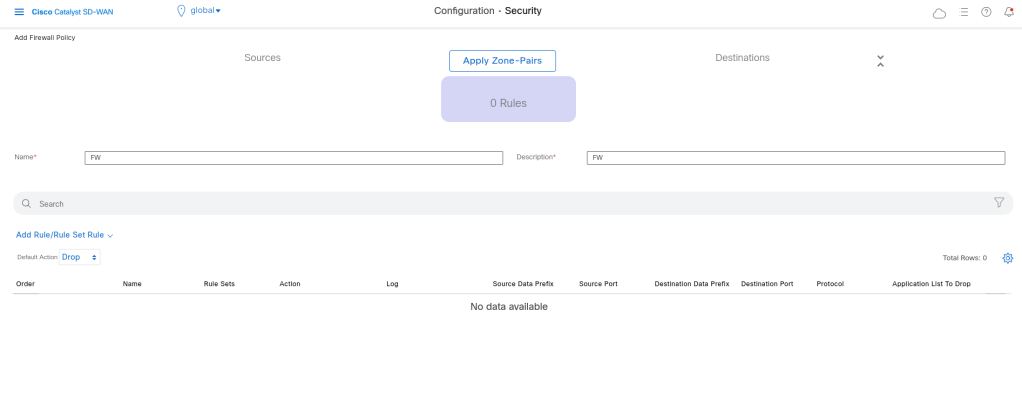Image resolution: width=1022 pixels, height=419 pixels.
Task: Click the location pin icon beside global
Action: pos(181,11)
